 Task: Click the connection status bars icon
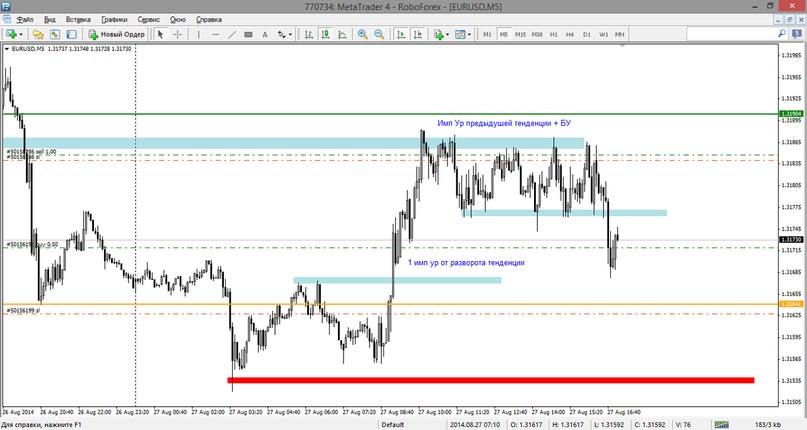722,424
